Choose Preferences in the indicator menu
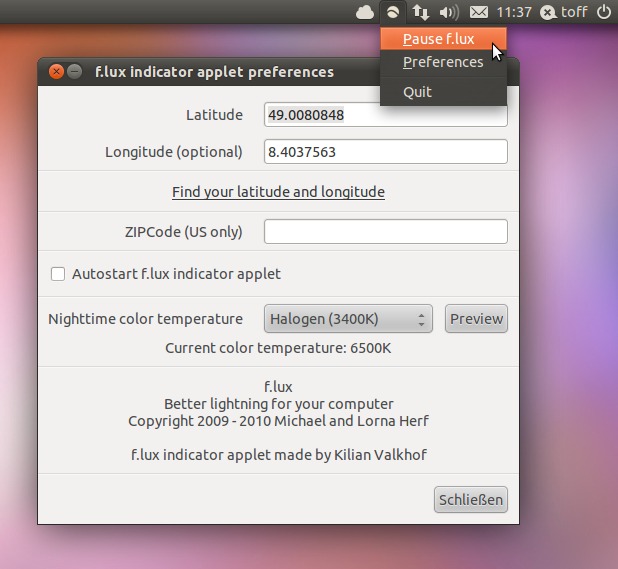Viewport: 618px width, 569px height. click(443, 62)
